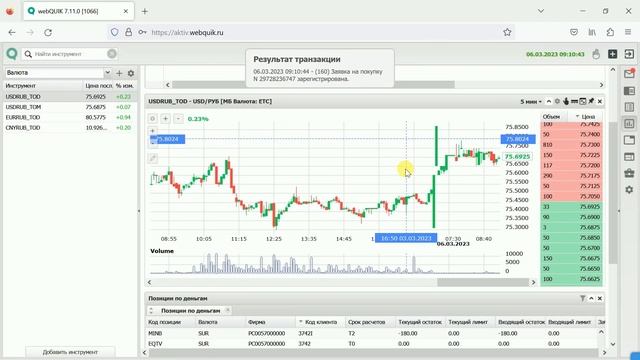Open the messages envelope icon in right sidebar
Viewport: 640px width, 360px height.
point(629,74)
